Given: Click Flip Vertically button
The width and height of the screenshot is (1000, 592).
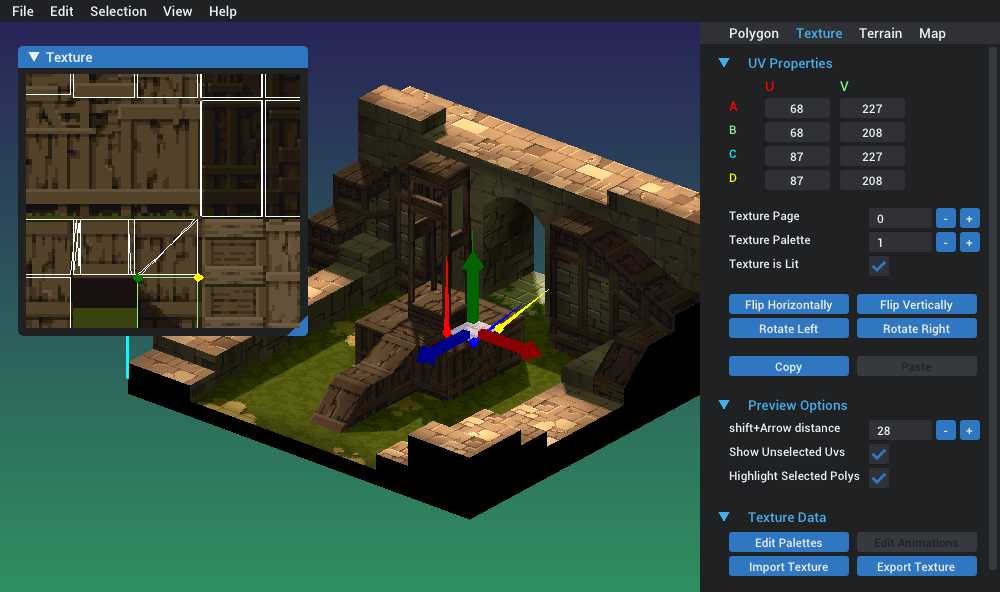Looking at the screenshot, I should [x=916, y=304].
